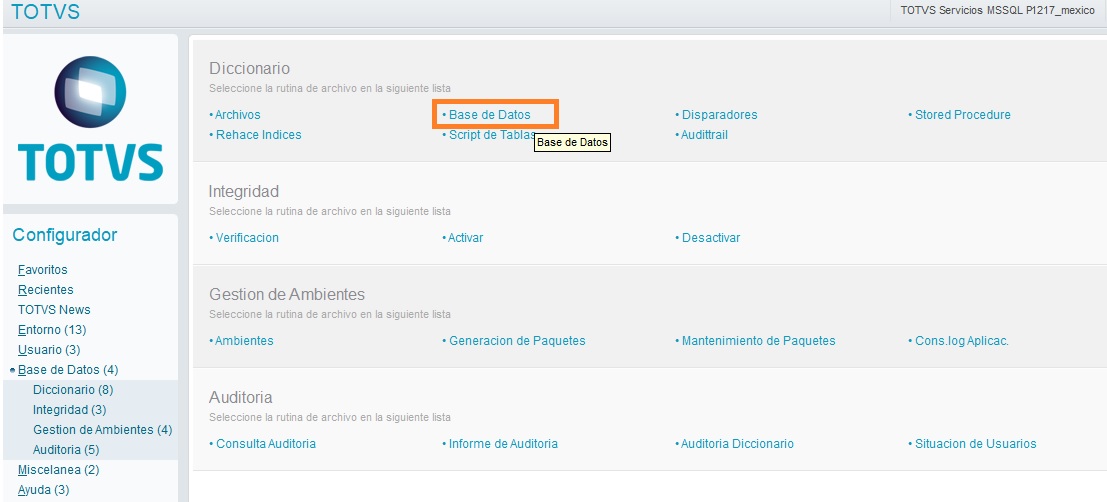This screenshot has height=502, width=1107.
Task: Collapse Base de Datos (4) menu
Action: click(68, 369)
